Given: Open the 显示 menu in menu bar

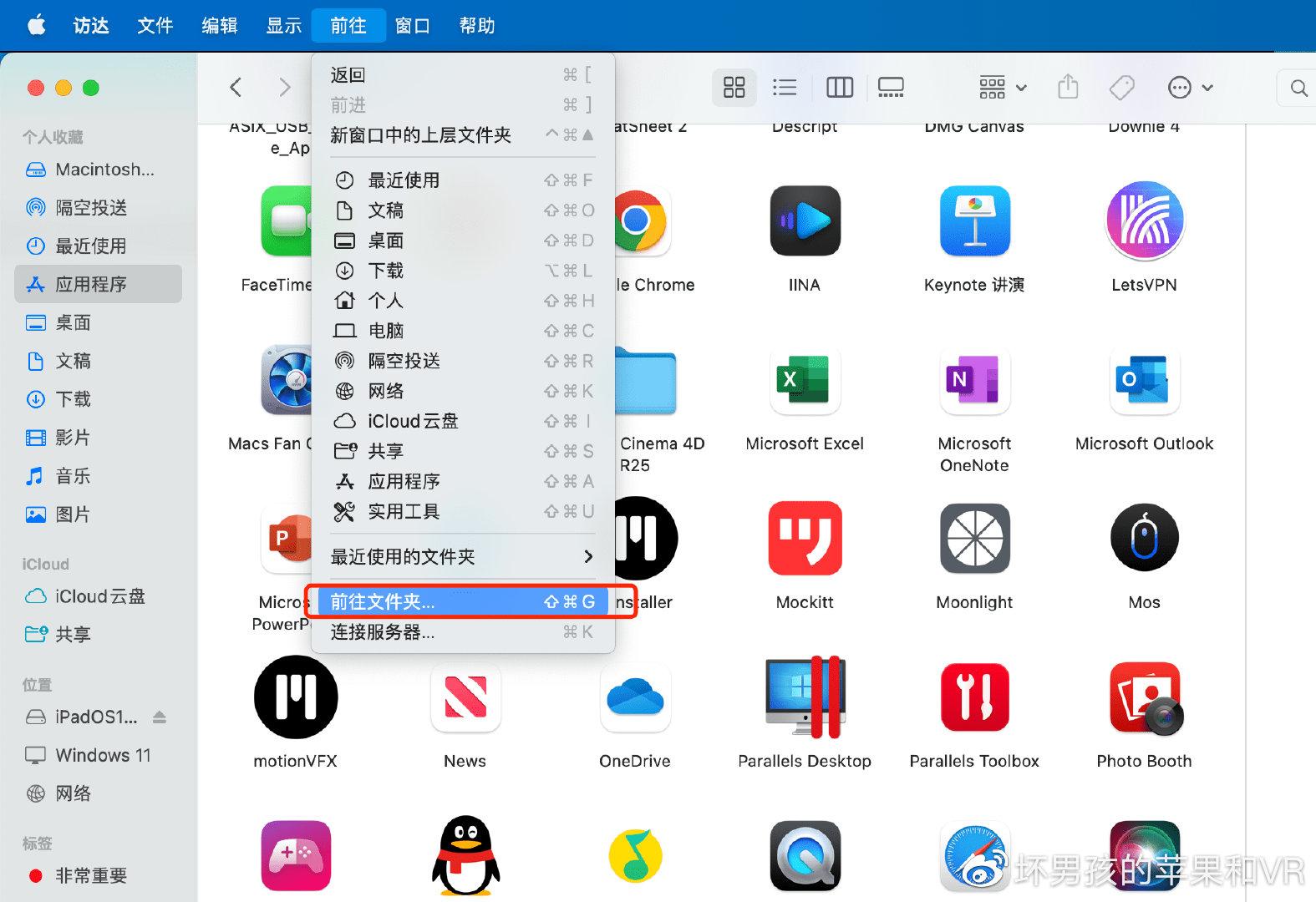Looking at the screenshot, I should (x=284, y=26).
